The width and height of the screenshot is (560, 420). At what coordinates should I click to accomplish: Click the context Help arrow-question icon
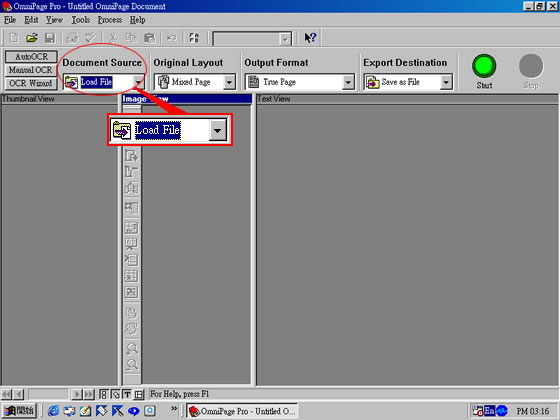pyautogui.click(x=310, y=38)
